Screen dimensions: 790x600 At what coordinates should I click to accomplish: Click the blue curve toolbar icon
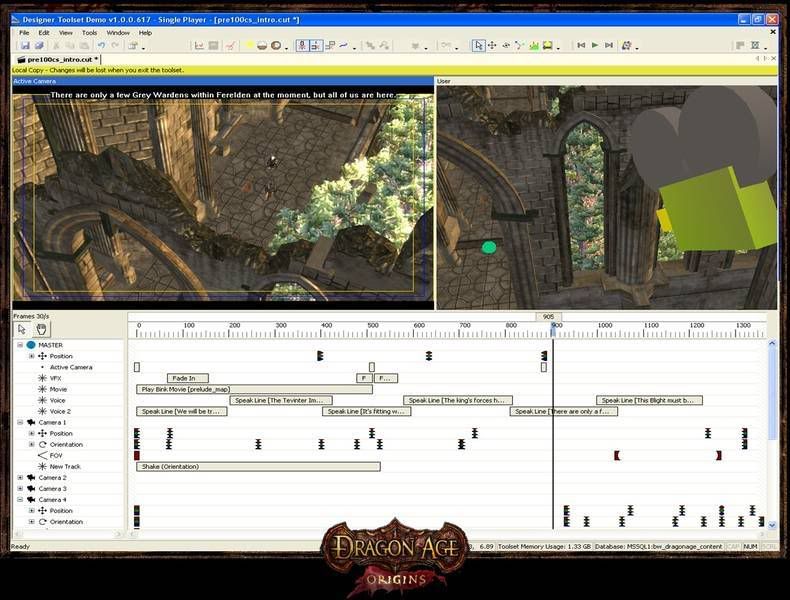pyautogui.click(x=344, y=45)
